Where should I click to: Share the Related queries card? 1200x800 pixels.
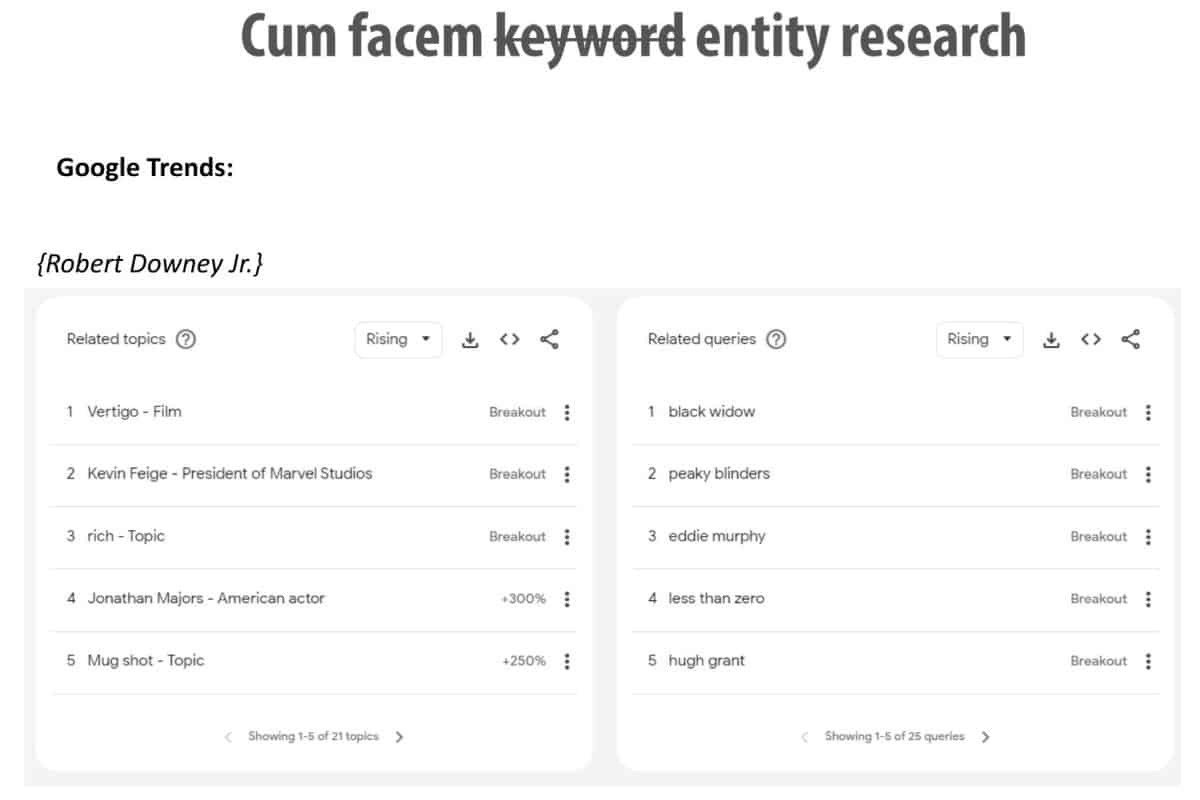tap(1130, 340)
